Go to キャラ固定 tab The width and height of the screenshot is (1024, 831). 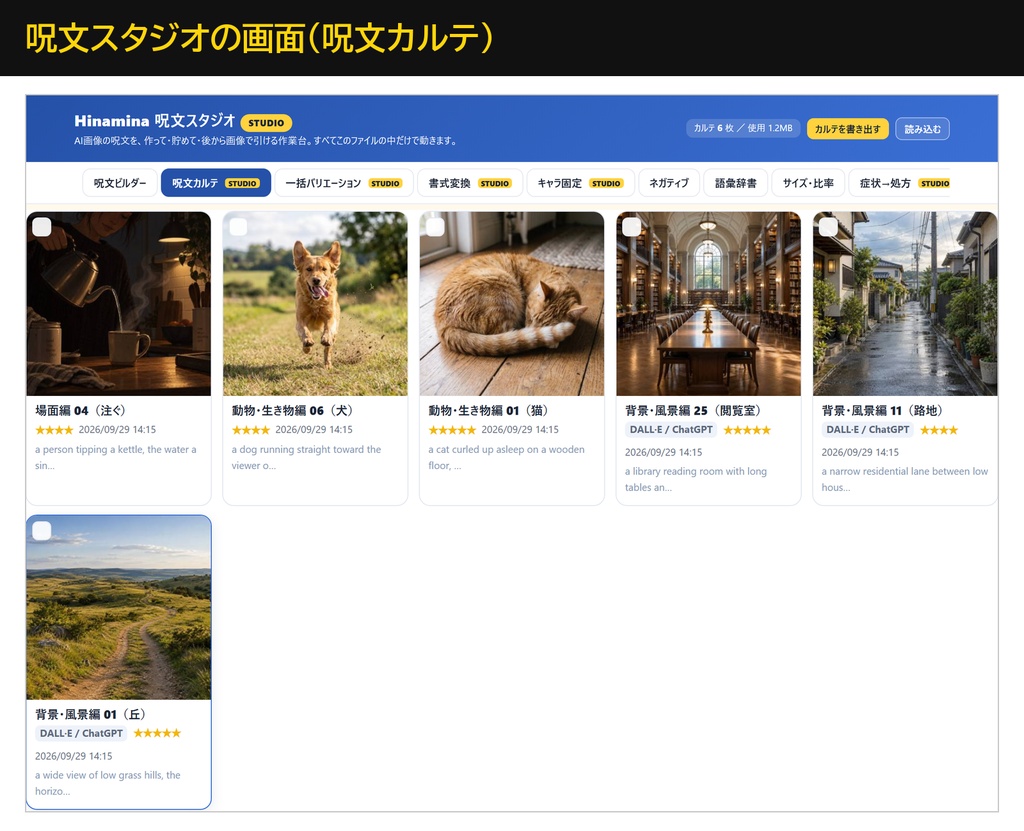[x=580, y=183]
